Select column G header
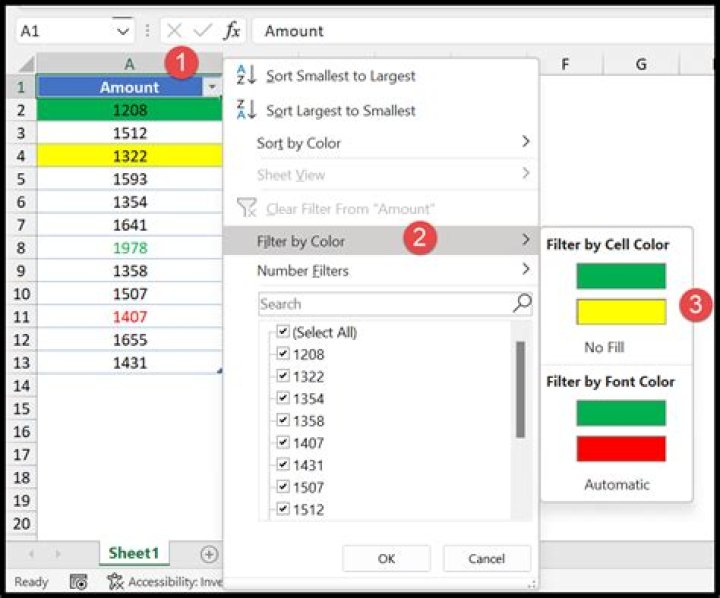 pos(641,64)
